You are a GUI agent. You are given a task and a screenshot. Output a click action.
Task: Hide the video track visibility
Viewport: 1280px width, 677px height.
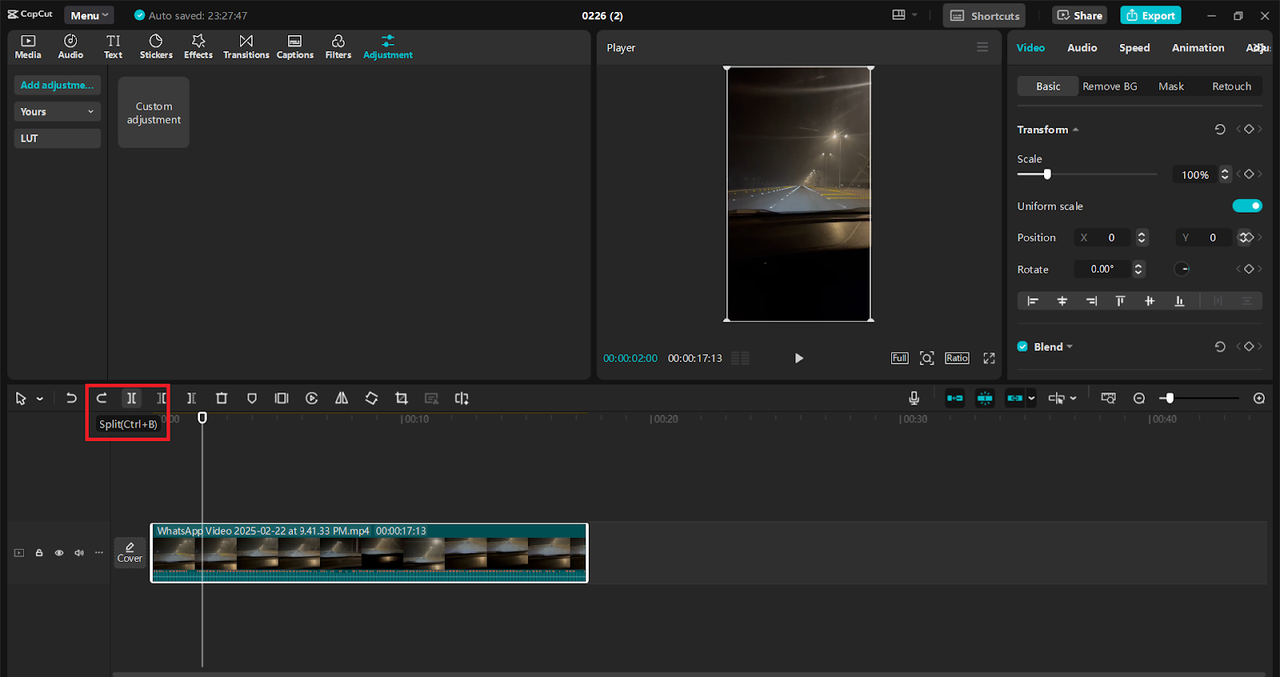(x=59, y=552)
